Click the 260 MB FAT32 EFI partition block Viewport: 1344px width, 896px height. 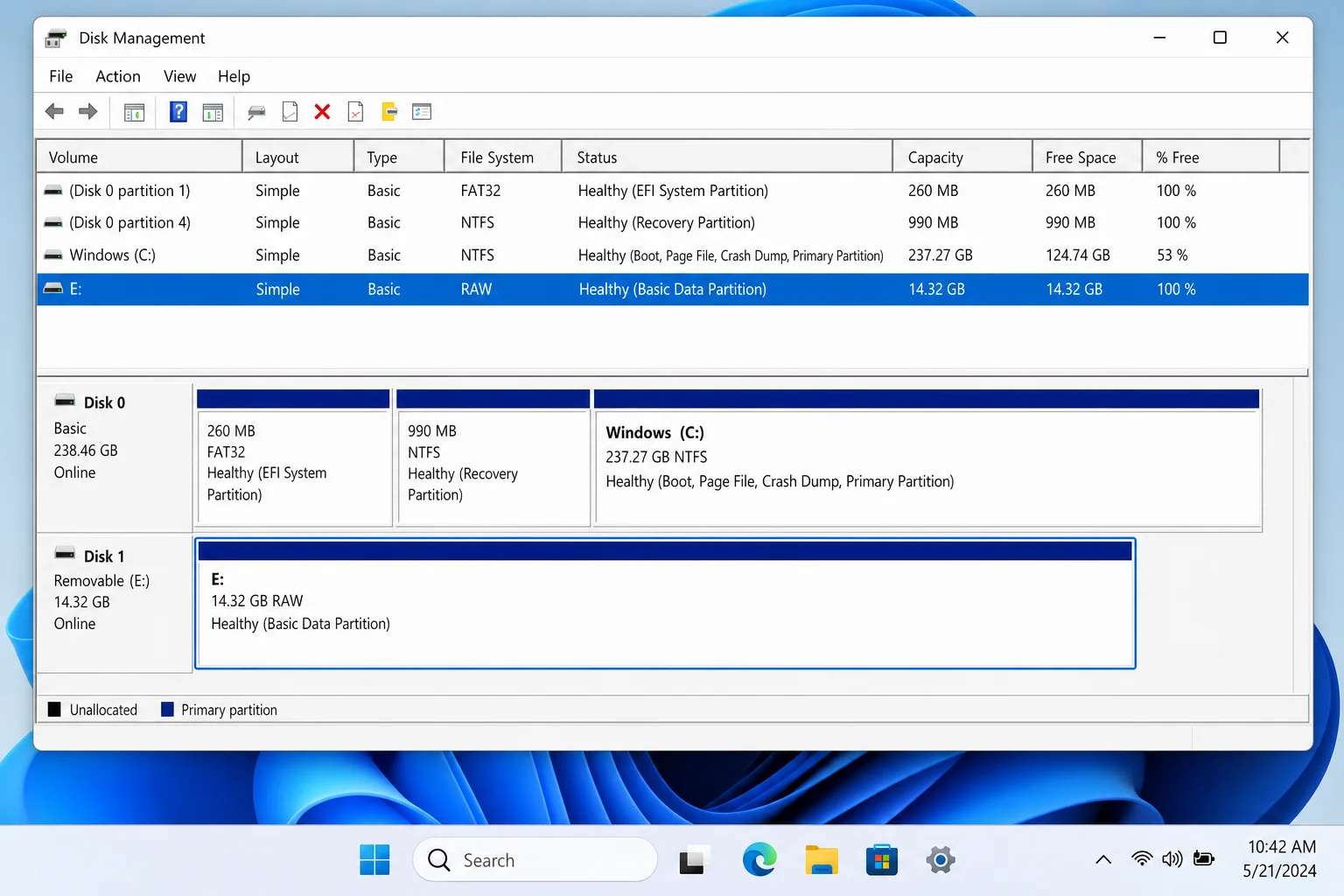294,458
